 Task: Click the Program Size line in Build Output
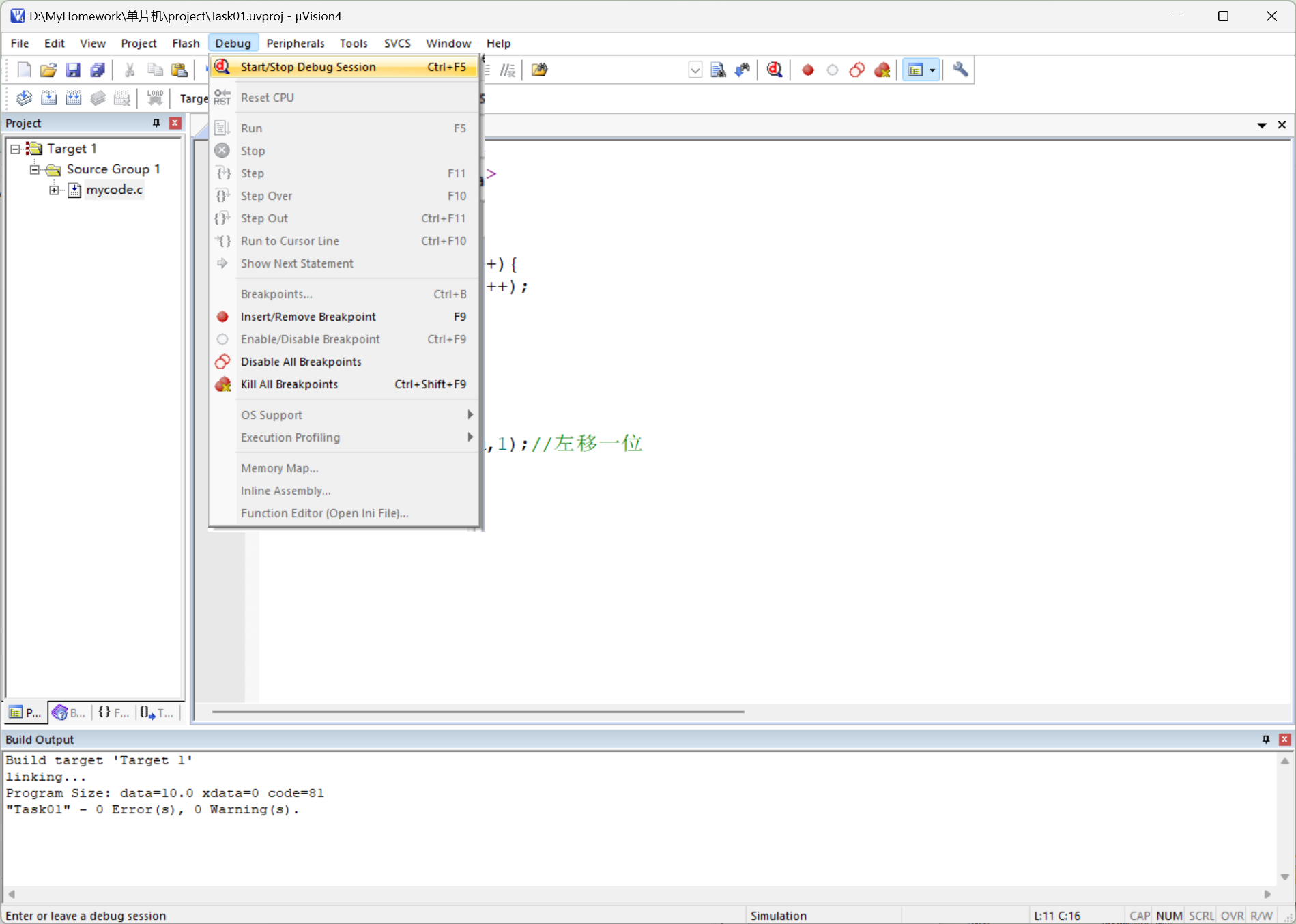coord(165,793)
